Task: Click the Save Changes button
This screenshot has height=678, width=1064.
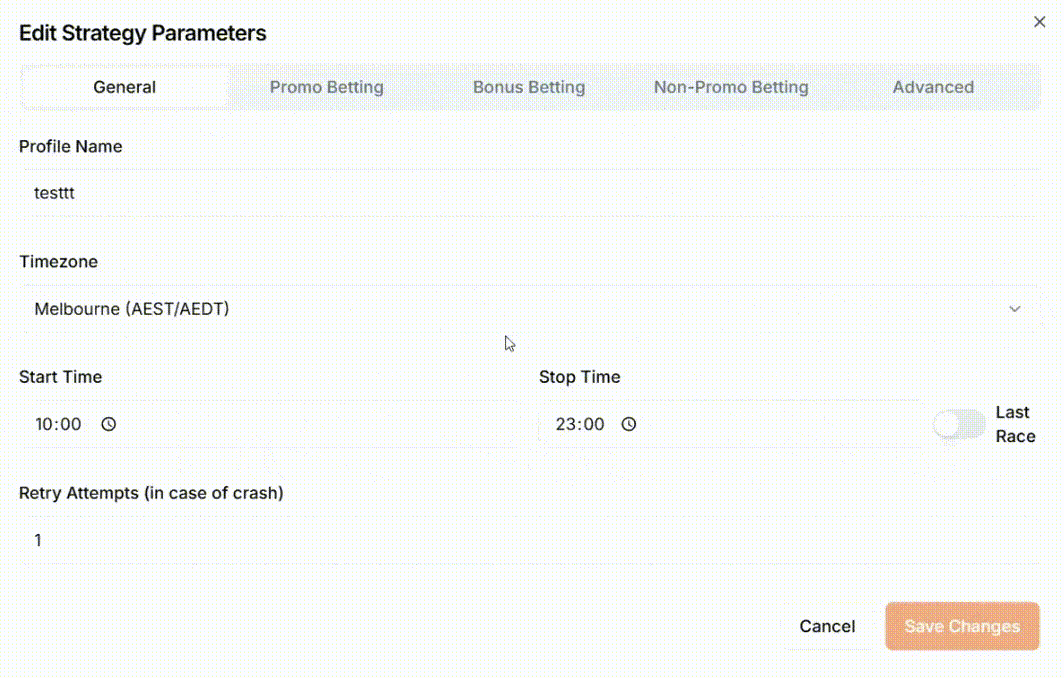Action: click(x=961, y=626)
